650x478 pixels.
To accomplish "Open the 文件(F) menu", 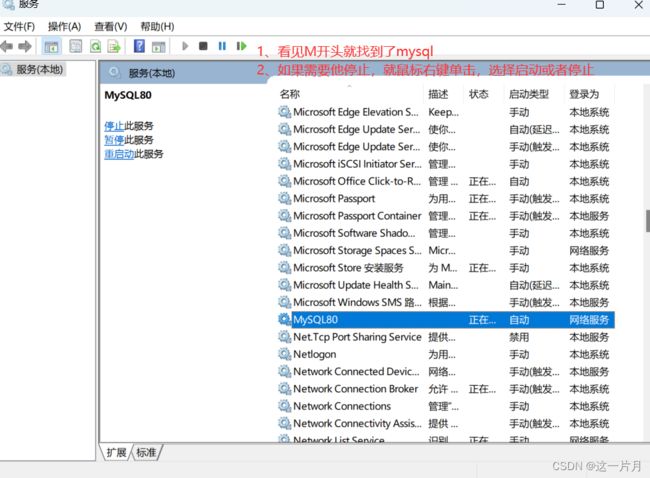I will click(x=19, y=27).
